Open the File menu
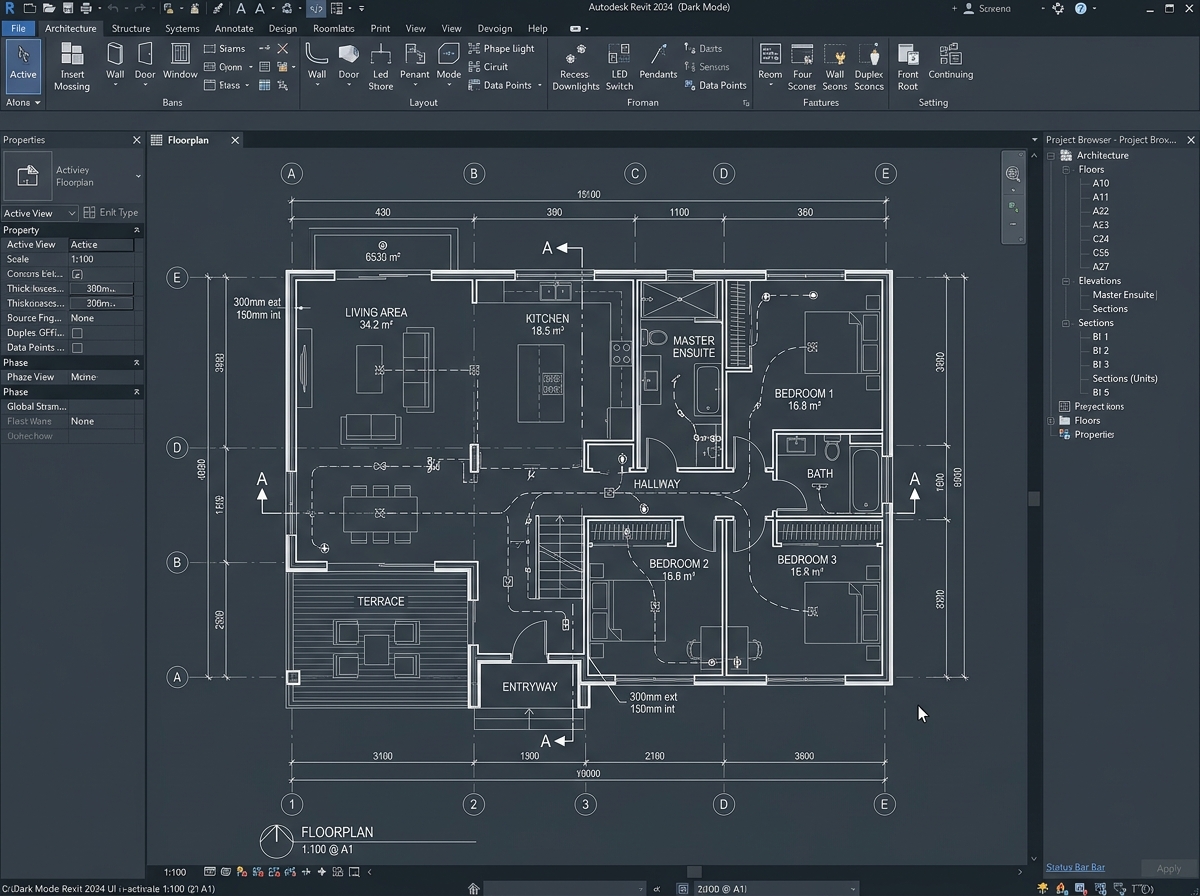Image resolution: width=1200 pixels, height=896 pixels. coord(18,29)
